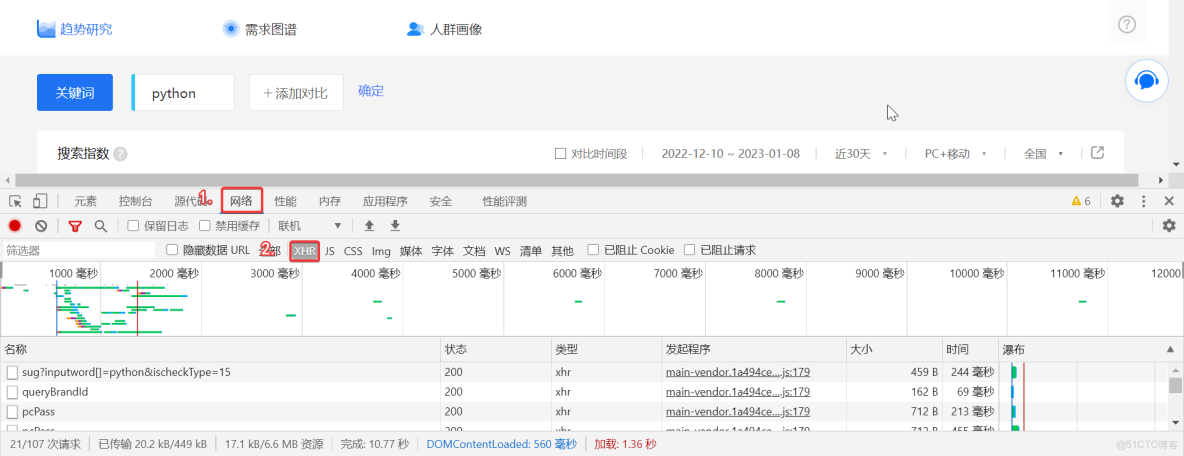Viewport: 1184px width, 456px height.
Task: Click the 确定 link
Action: tap(371, 91)
